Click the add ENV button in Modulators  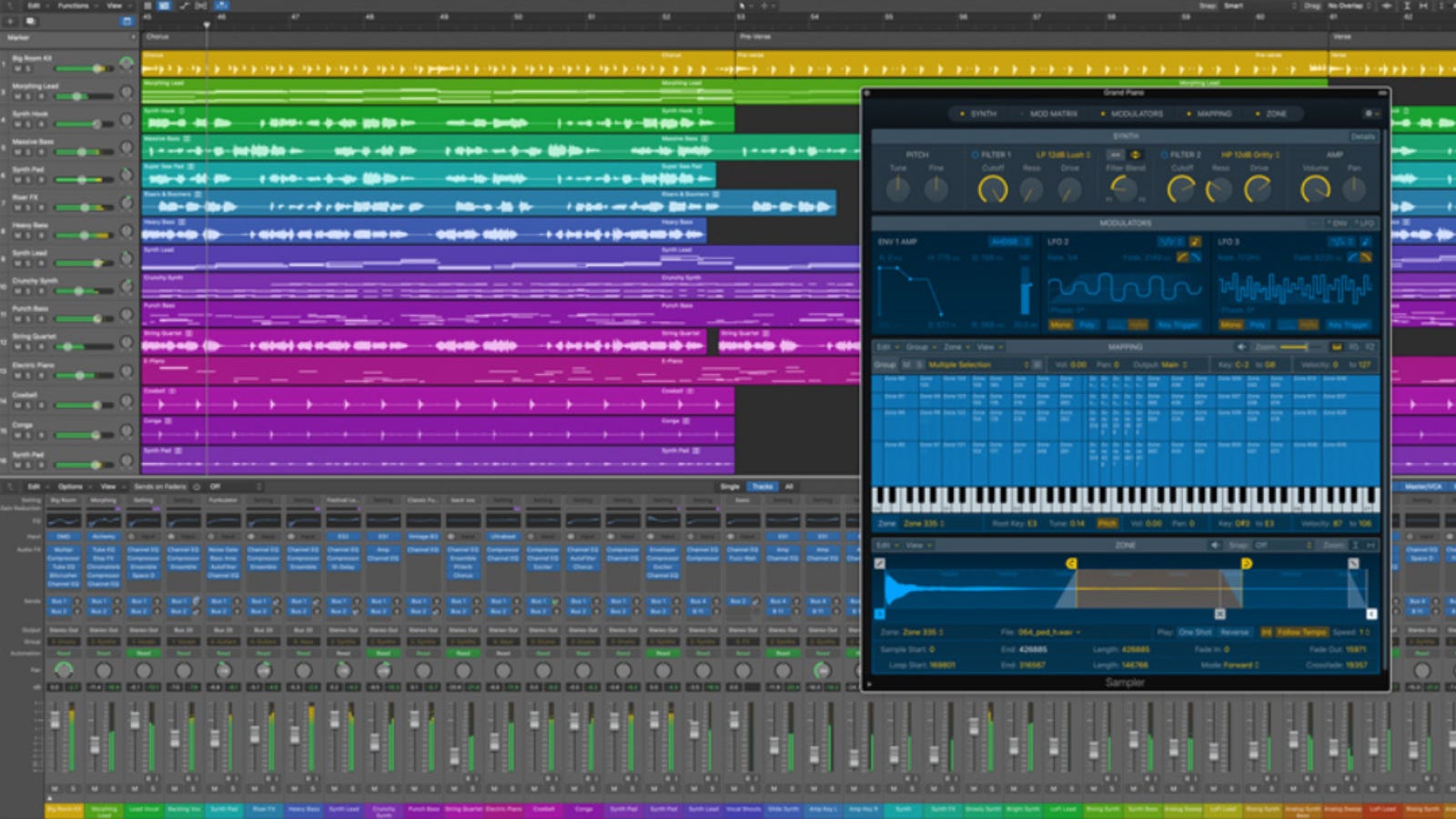point(1337,223)
